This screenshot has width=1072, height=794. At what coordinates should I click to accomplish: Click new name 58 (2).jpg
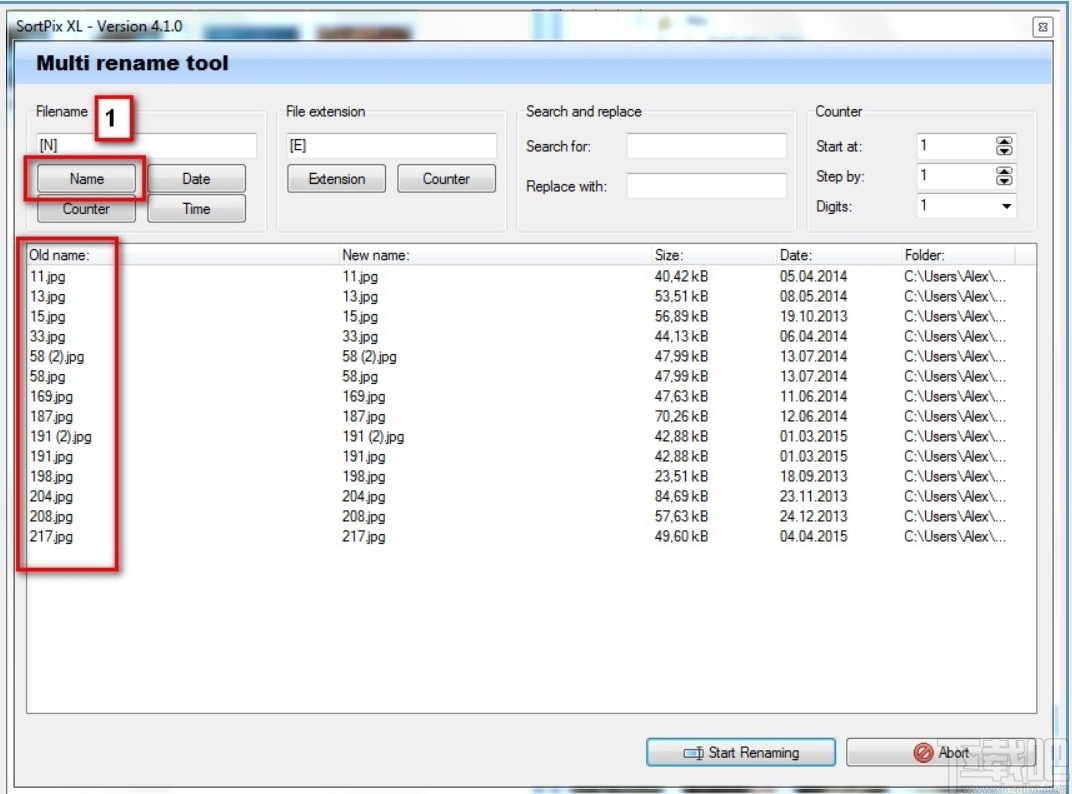click(x=369, y=356)
